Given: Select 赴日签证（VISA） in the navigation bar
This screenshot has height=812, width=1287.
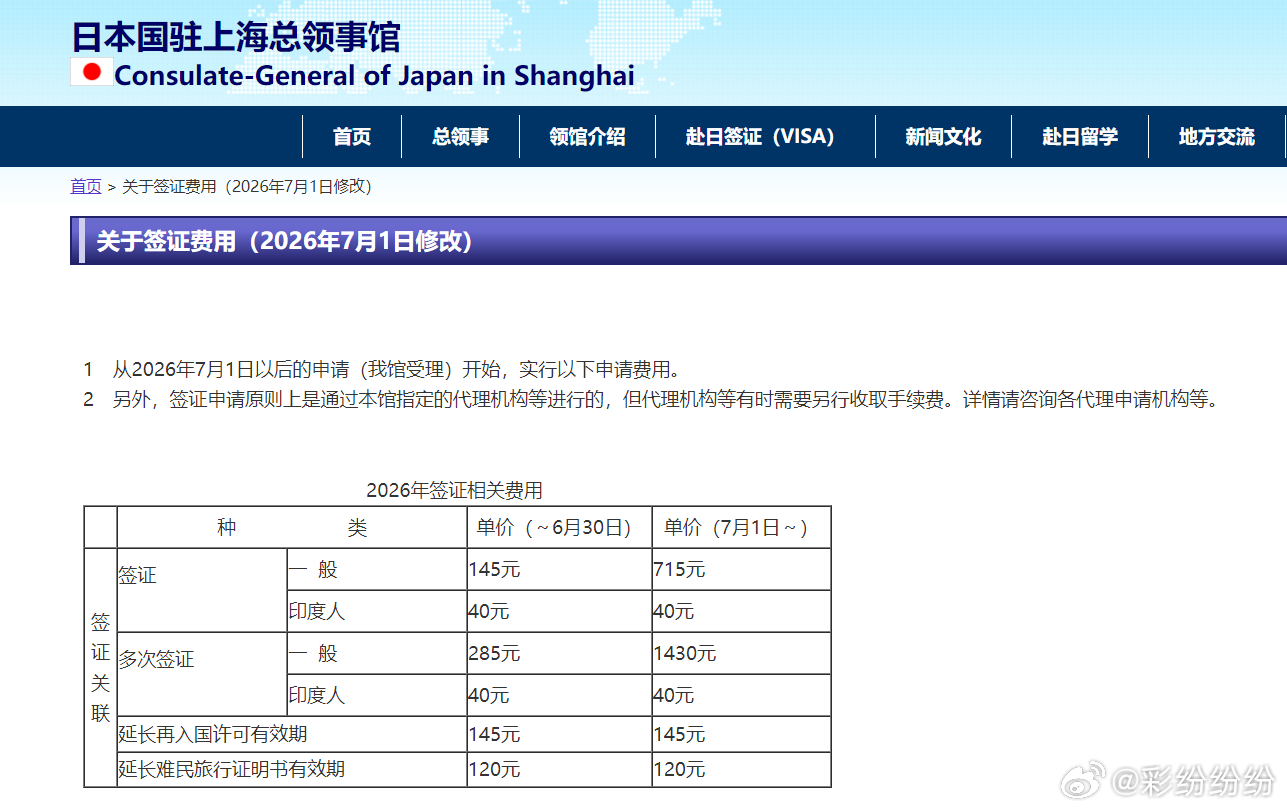Looking at the screenshot, I should pos(765,137).
